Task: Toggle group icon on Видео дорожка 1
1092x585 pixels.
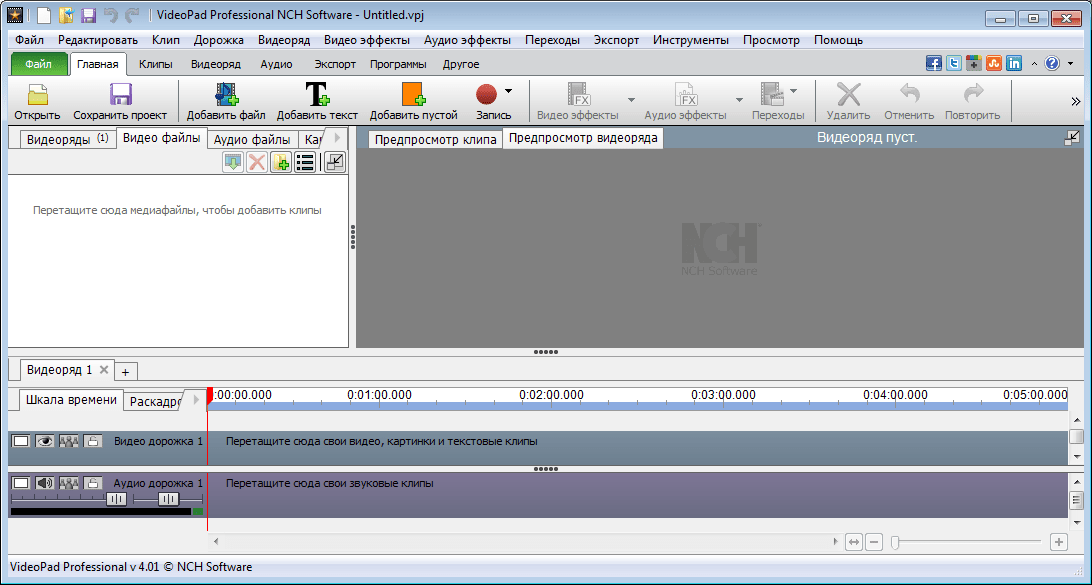Action: click(68, 441)
